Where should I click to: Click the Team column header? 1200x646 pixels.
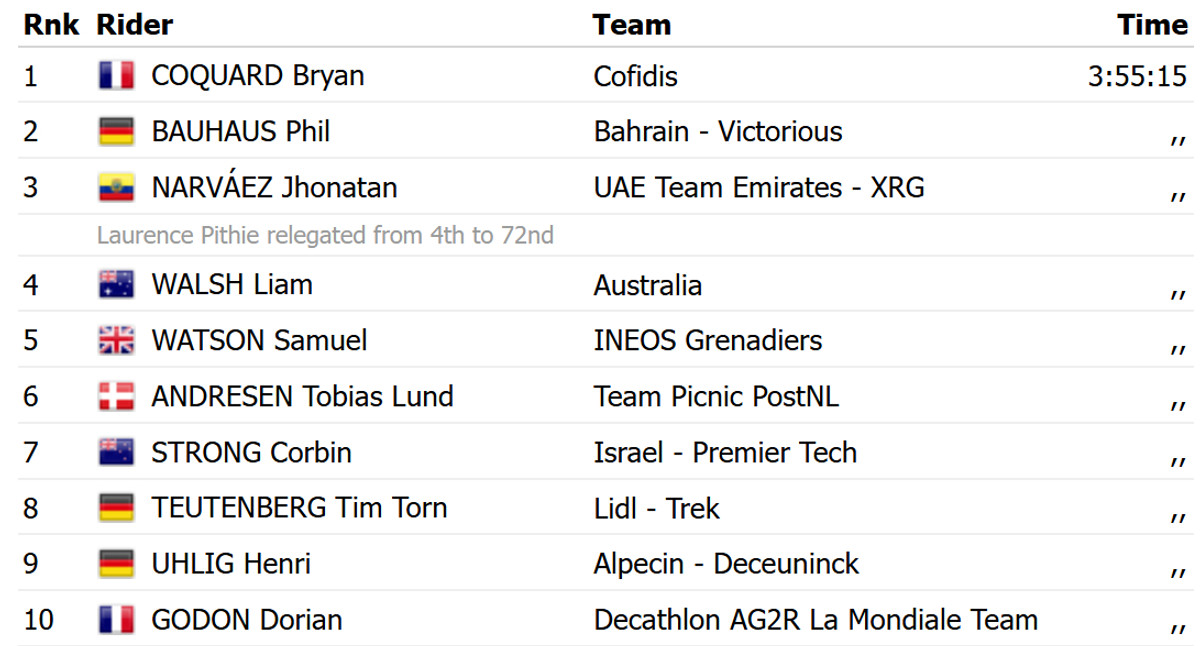631,25
